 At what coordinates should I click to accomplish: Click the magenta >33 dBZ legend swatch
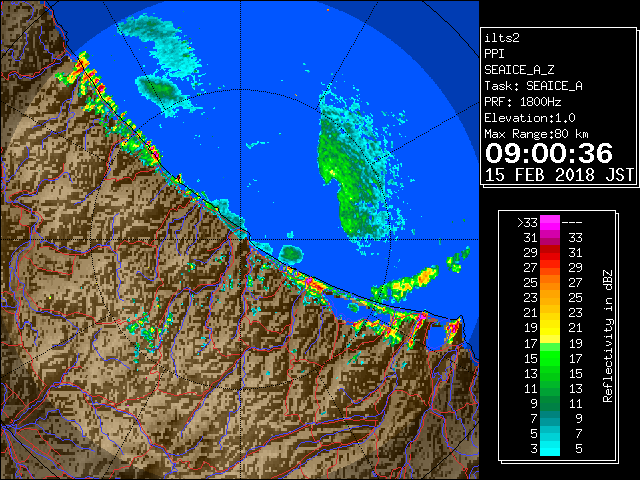point(550,223)
